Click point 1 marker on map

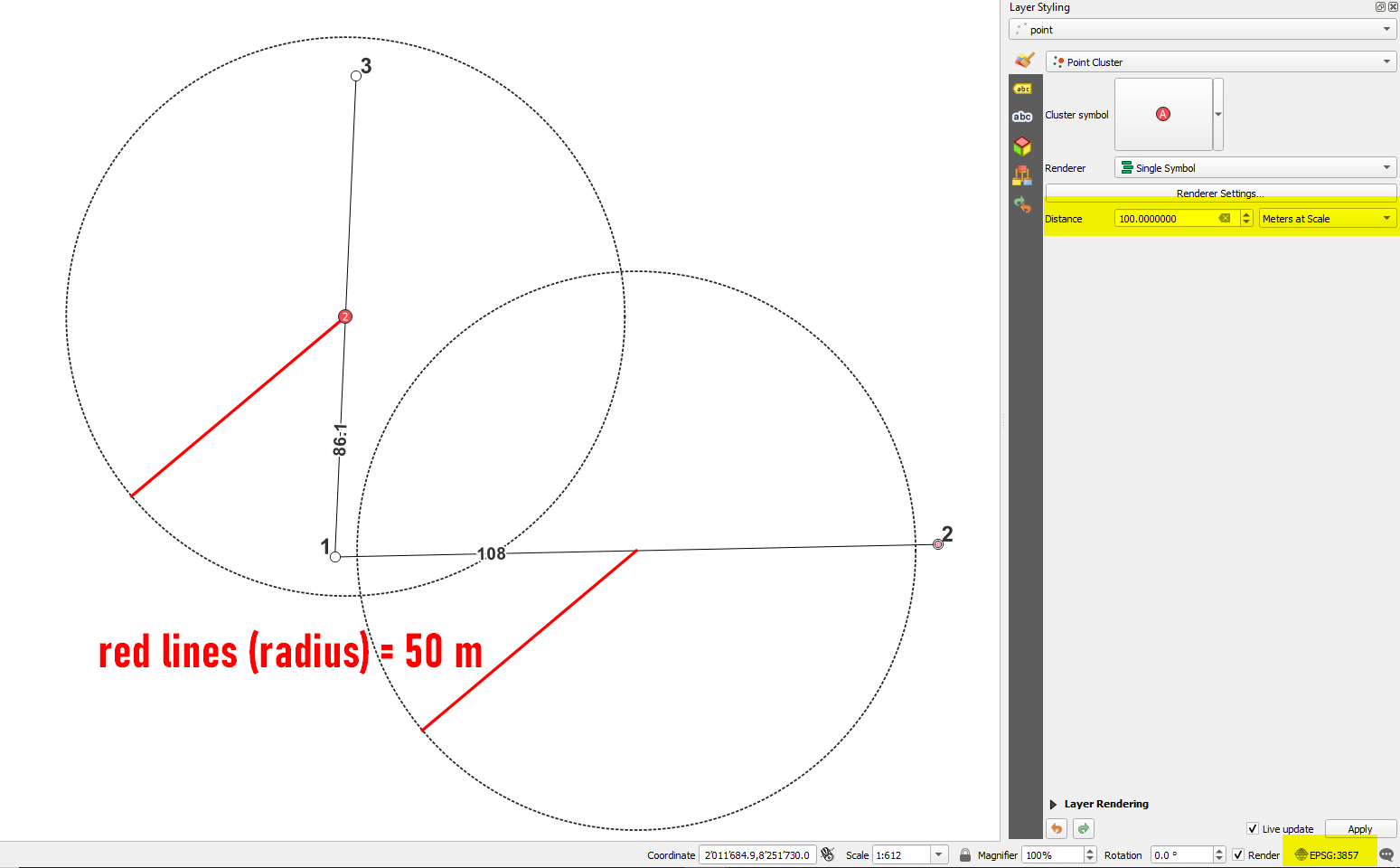click(335, 557)
